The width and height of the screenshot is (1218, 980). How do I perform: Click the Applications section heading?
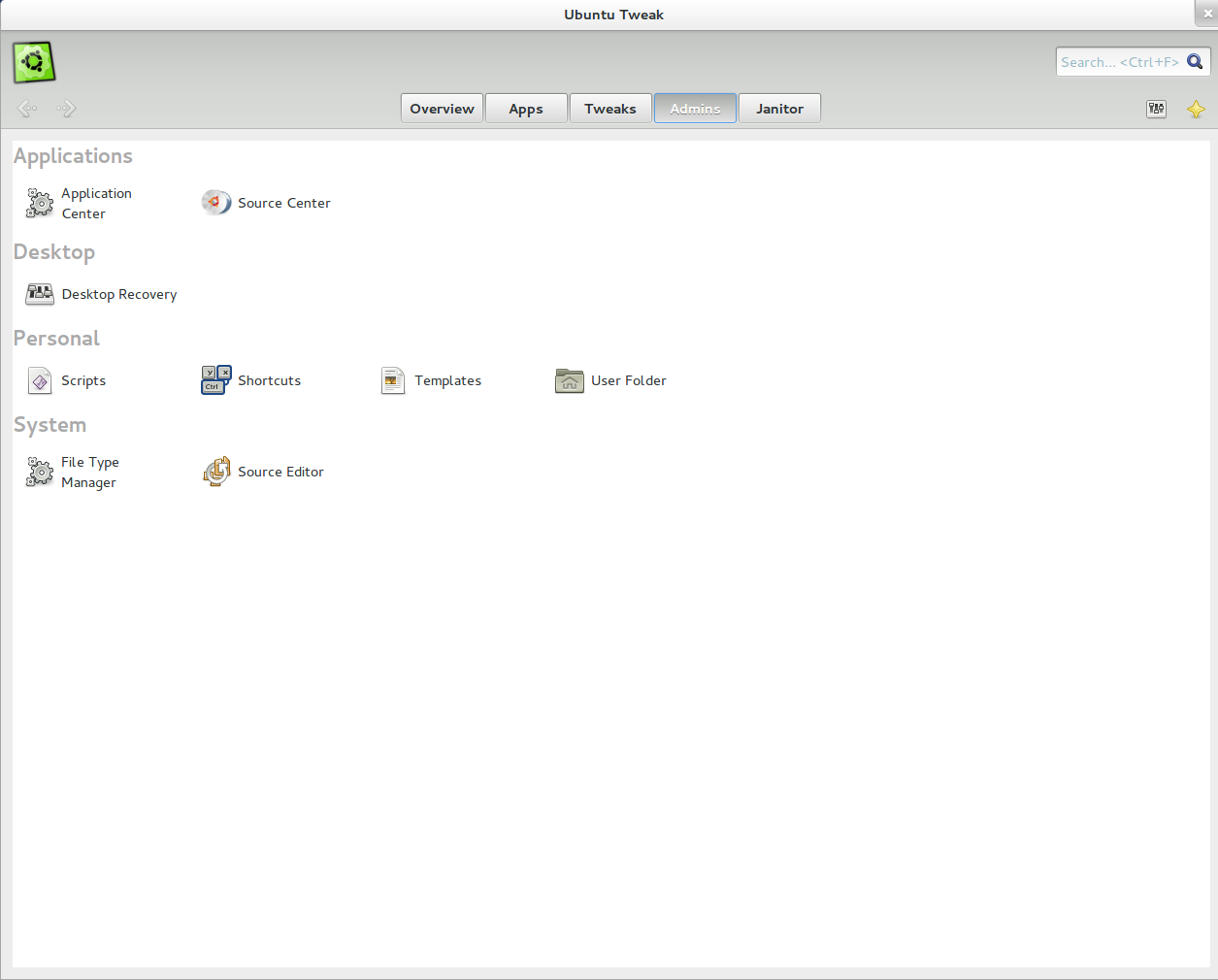[x=73, y=156]
